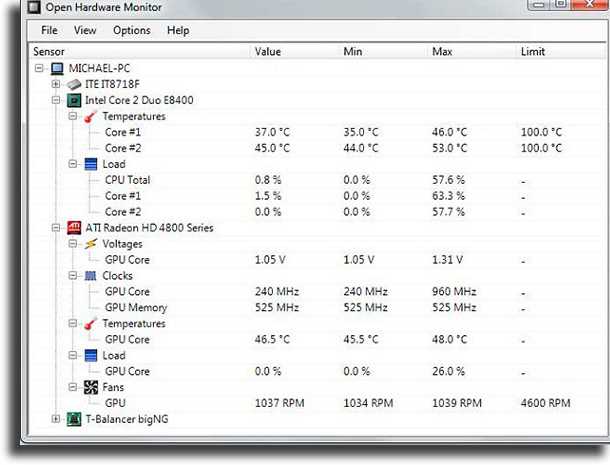The width and height of the screenshot is (610, 465).
Task: Click Core #1's 100.0 °C temperature limit
Action: [542, 132]
